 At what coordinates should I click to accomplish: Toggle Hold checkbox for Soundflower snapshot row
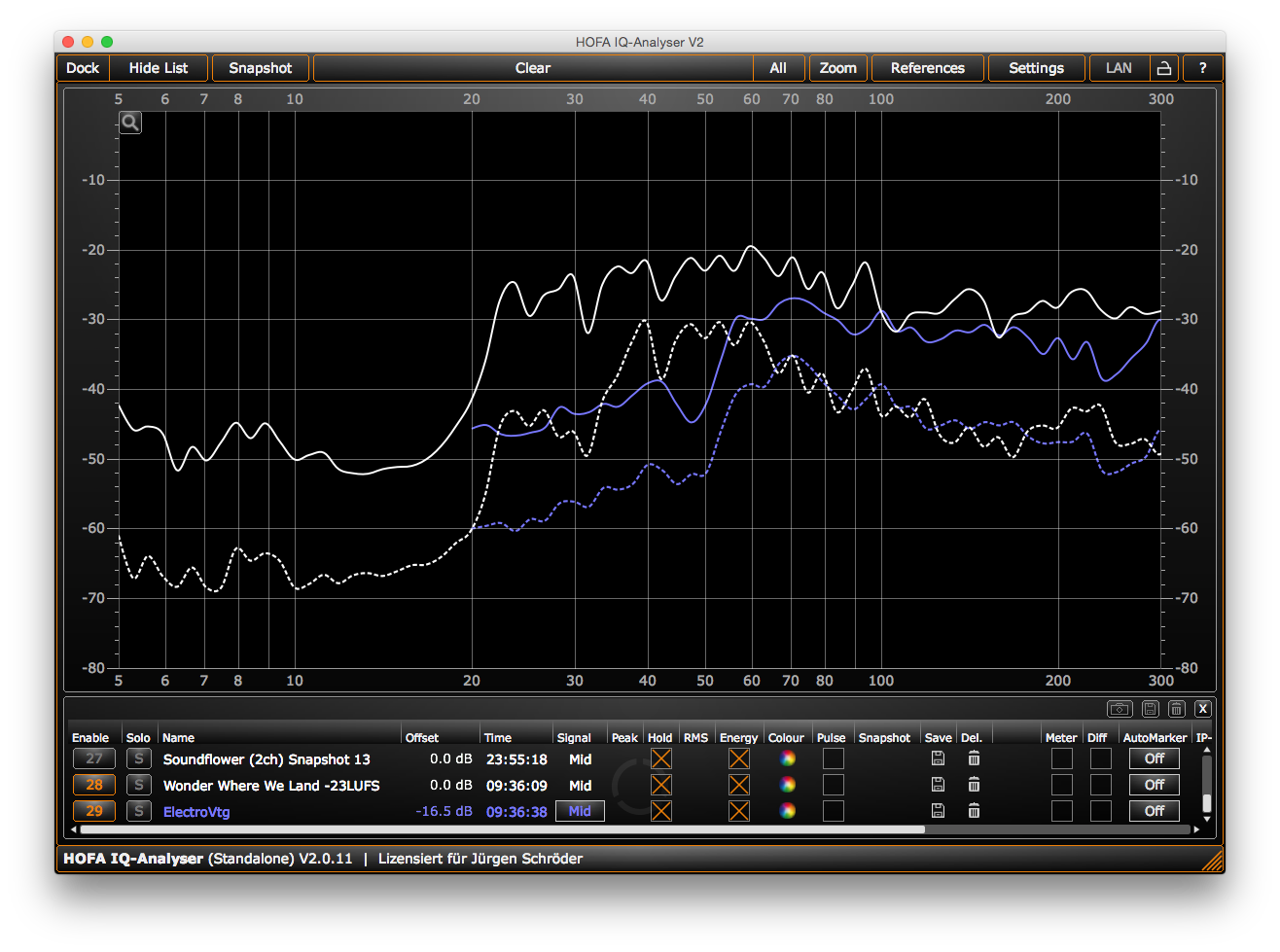[661, 758]
